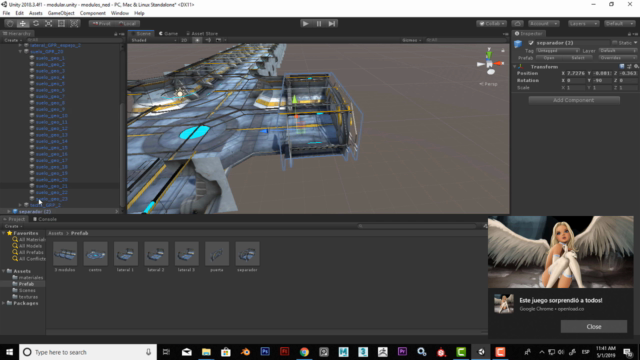Image resolution: width=640 pixels, height=360 pixels.
Task: Toggle Persp projection label
Action: [489, 84]
